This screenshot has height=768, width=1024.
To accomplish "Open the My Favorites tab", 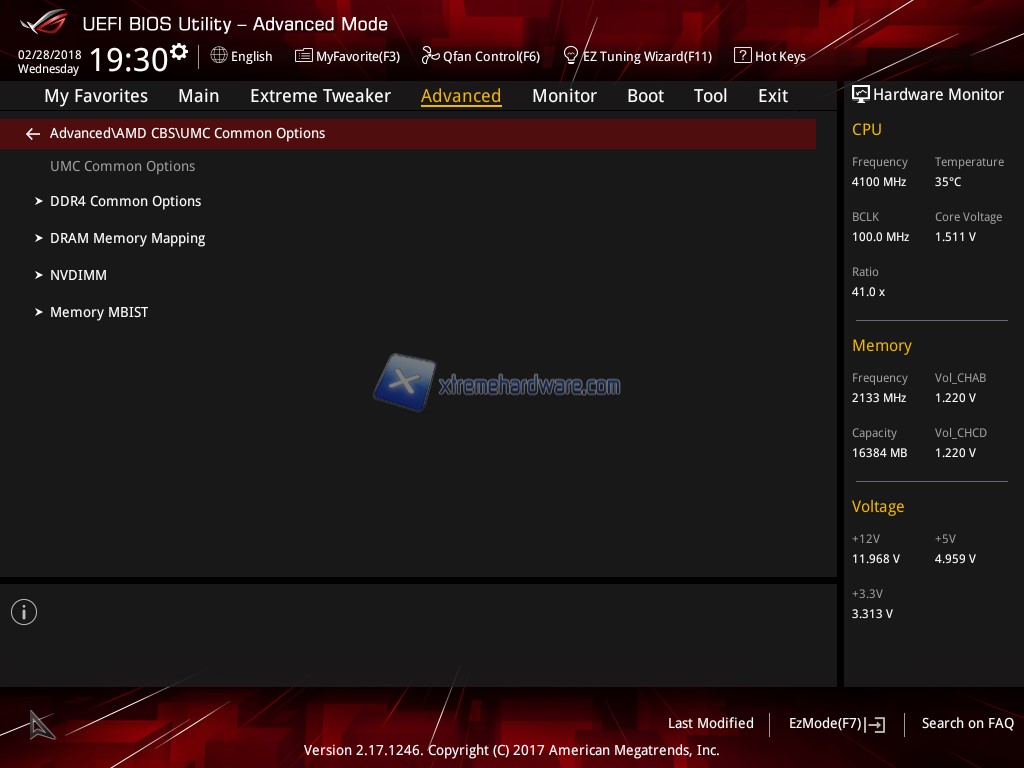I will [96, 96].
